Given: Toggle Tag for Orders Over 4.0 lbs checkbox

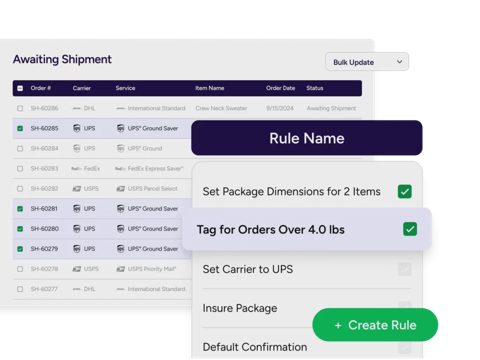Looking at the screenshot, I should [x=410, y=229].
